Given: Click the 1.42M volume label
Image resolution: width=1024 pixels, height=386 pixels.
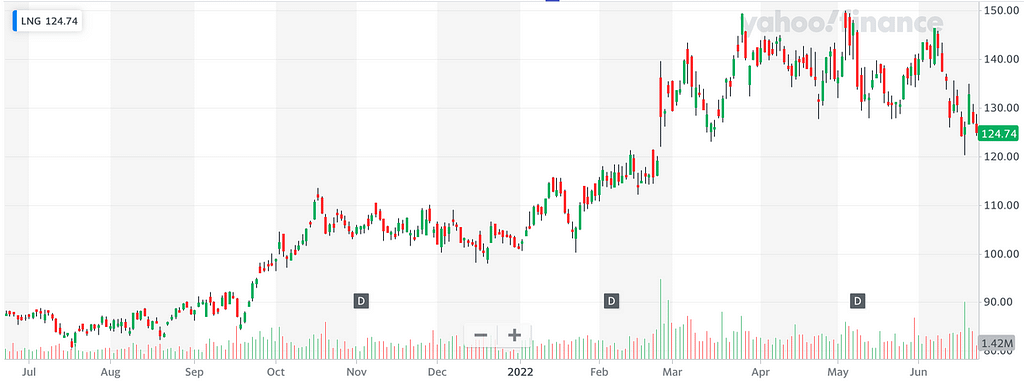Looking at the screenshot, I should coord(998,344).
